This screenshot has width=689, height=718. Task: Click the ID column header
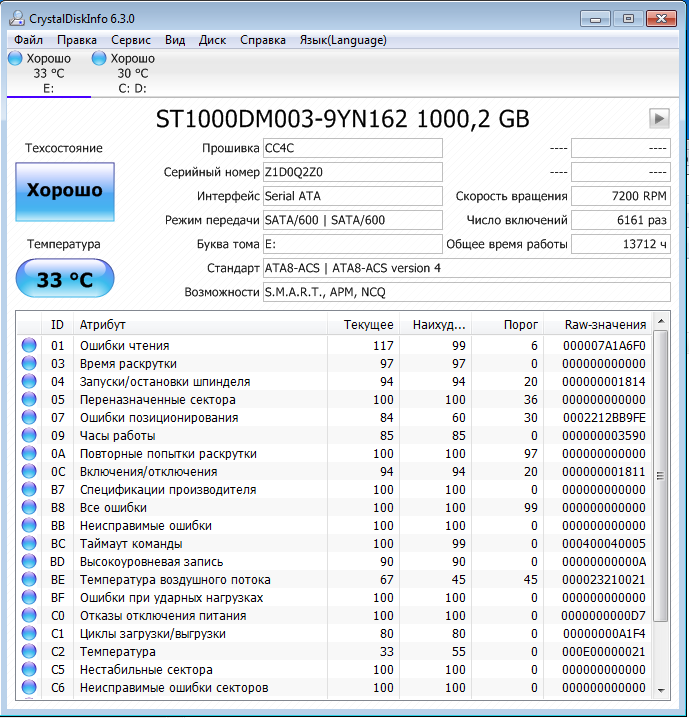coord(57,324)
